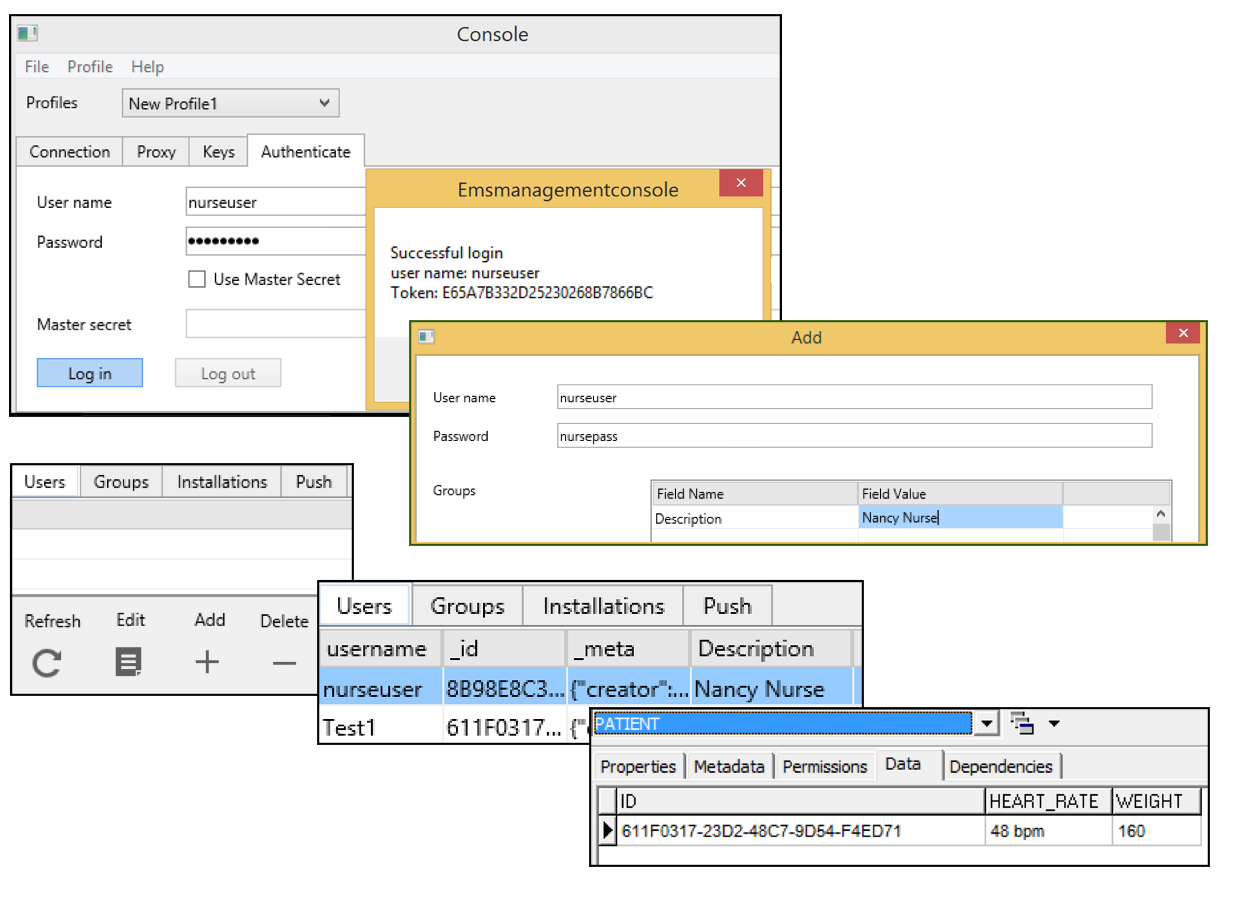This screenshot has width=1251, height=901.
Task: Switch to the Connection tab
Action: pos(70,152)
